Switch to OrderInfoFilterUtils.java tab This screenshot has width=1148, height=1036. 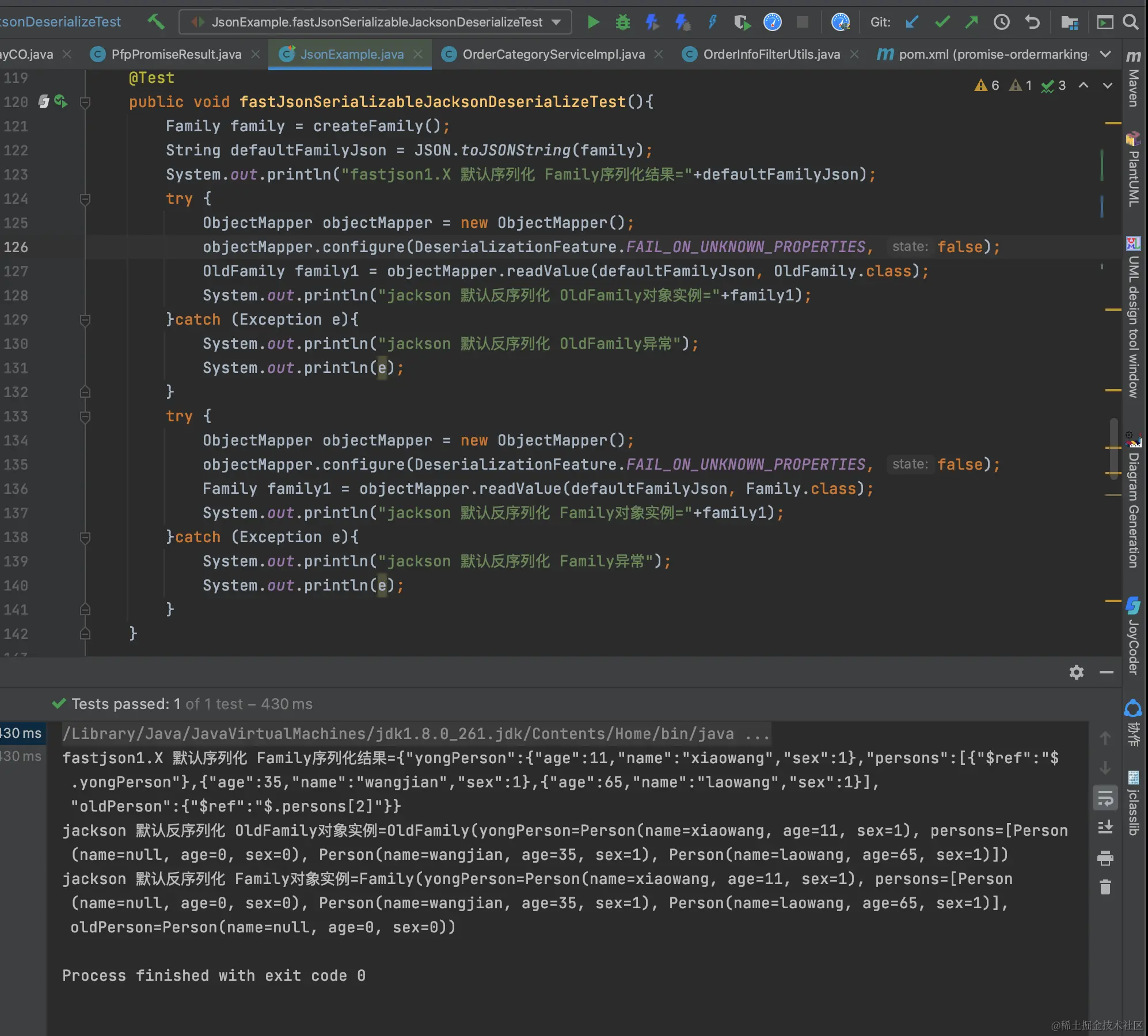pyautogui.click(x=771, y=54)
